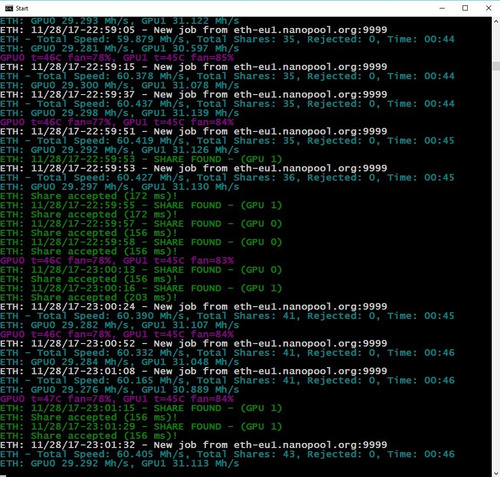Screen dimensions: 500x477
Task: Click the Total Speed: 60.419 Mh/s line
Action: pos(227,141)
